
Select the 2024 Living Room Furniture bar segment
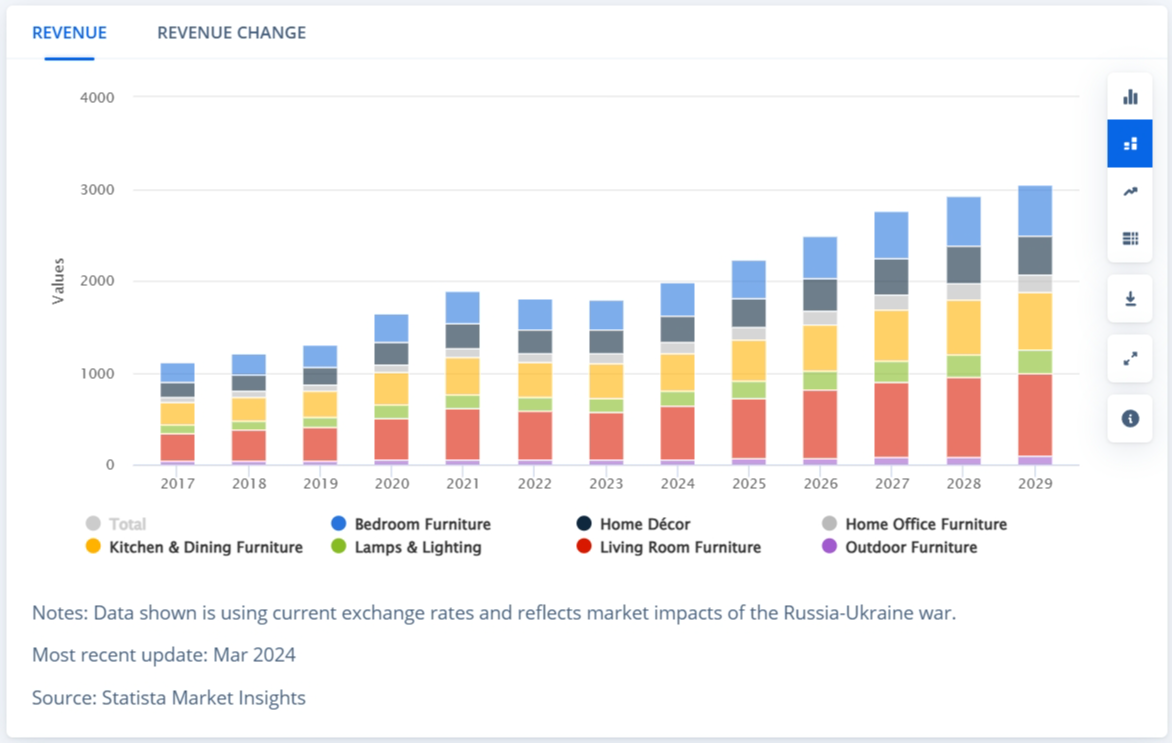678,432
